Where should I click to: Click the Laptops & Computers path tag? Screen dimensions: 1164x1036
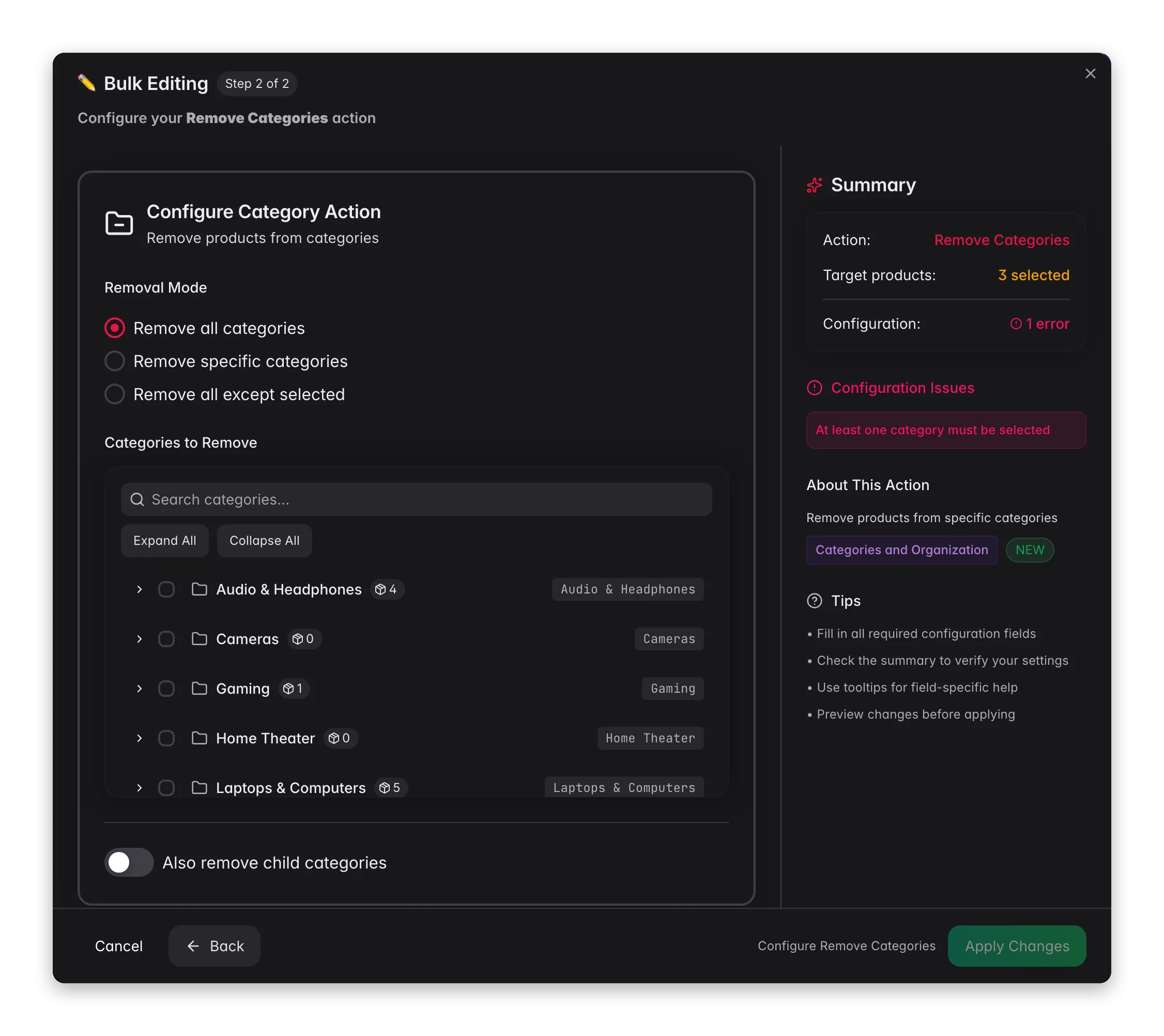(624, 787)
